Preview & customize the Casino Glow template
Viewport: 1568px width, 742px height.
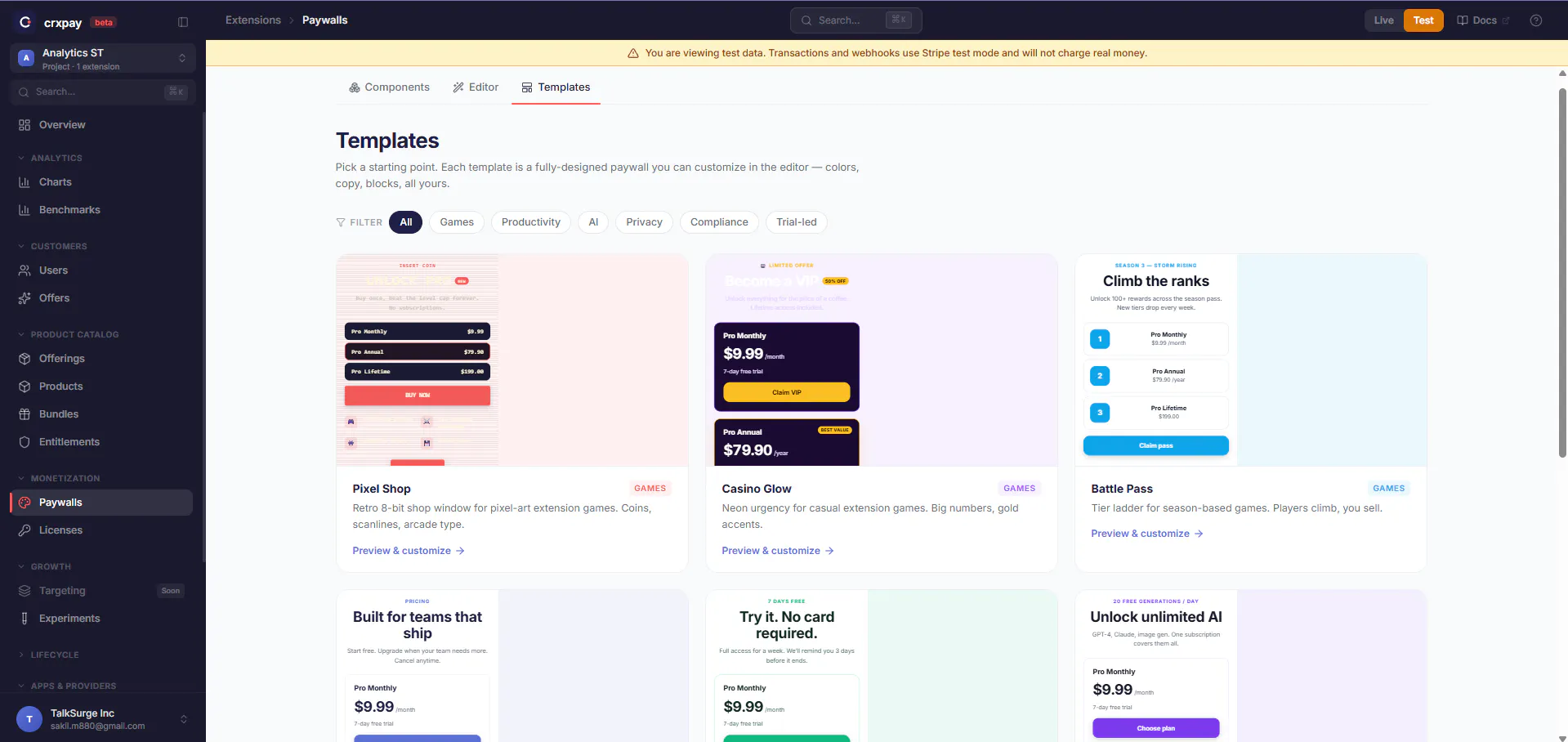[x=778, y=551]
